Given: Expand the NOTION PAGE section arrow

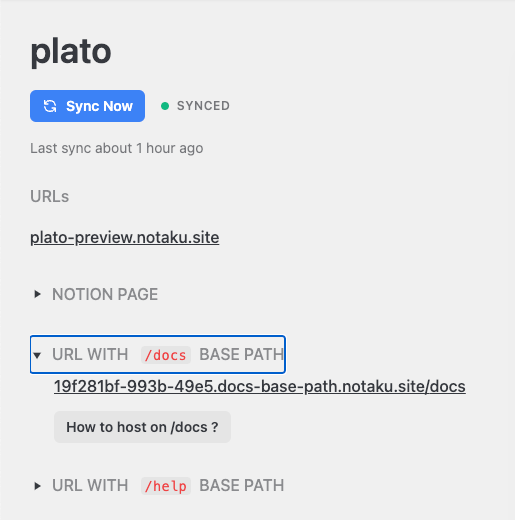Looking at the screenshot, I should [x=37, y=294].
